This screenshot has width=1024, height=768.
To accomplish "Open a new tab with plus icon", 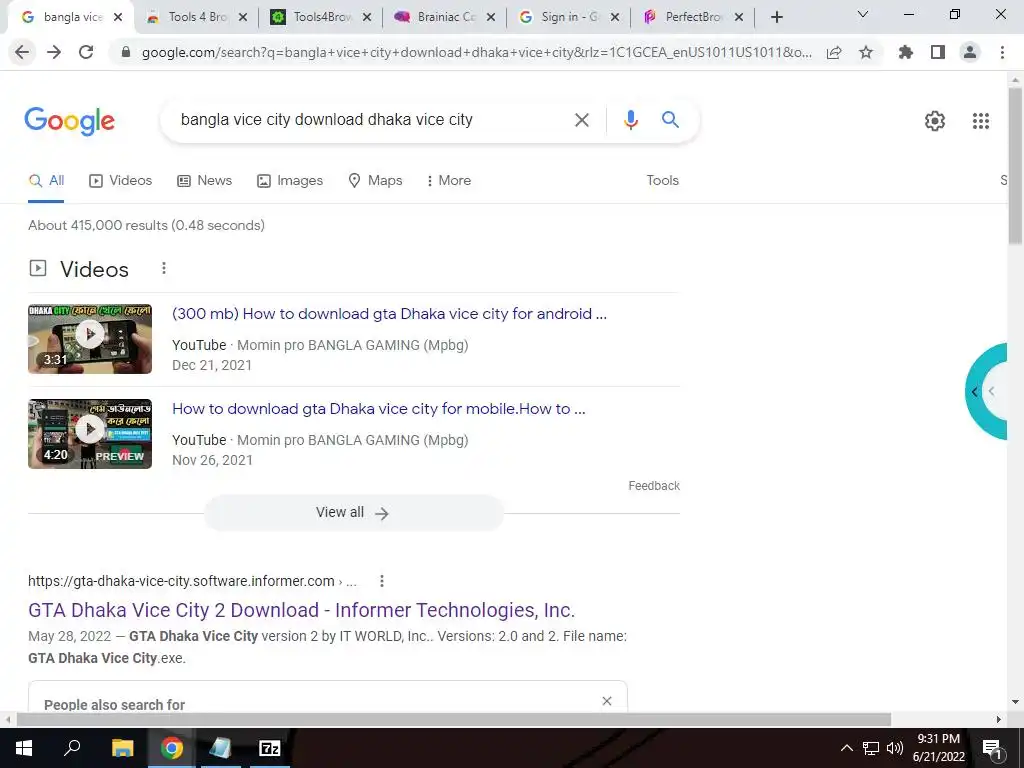I will pyautogui.click(x=776, y=17).
